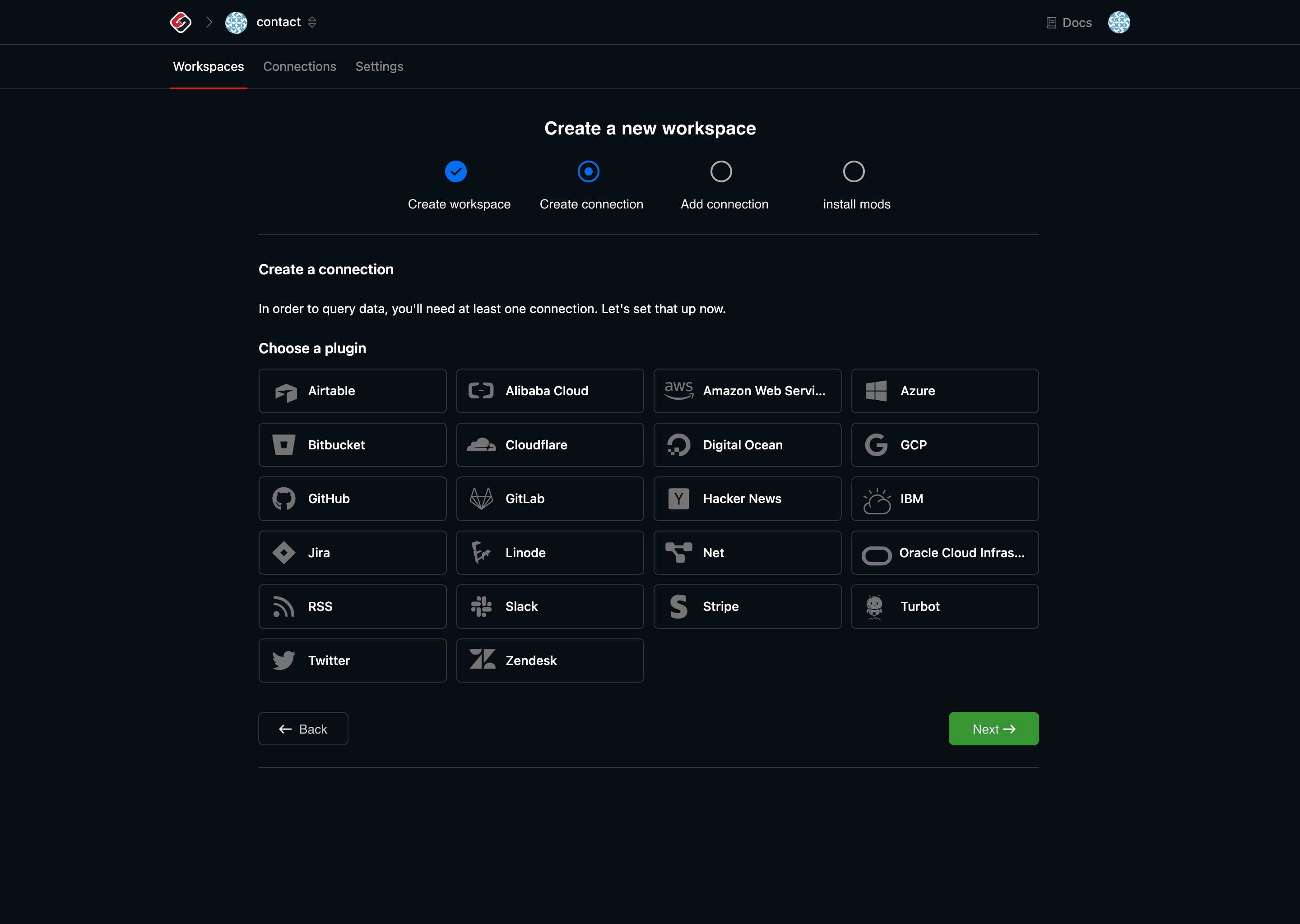This screenshot has height=924, width=1300.
Task: Select the Twitter plugin icon
Action: (284, 660)
